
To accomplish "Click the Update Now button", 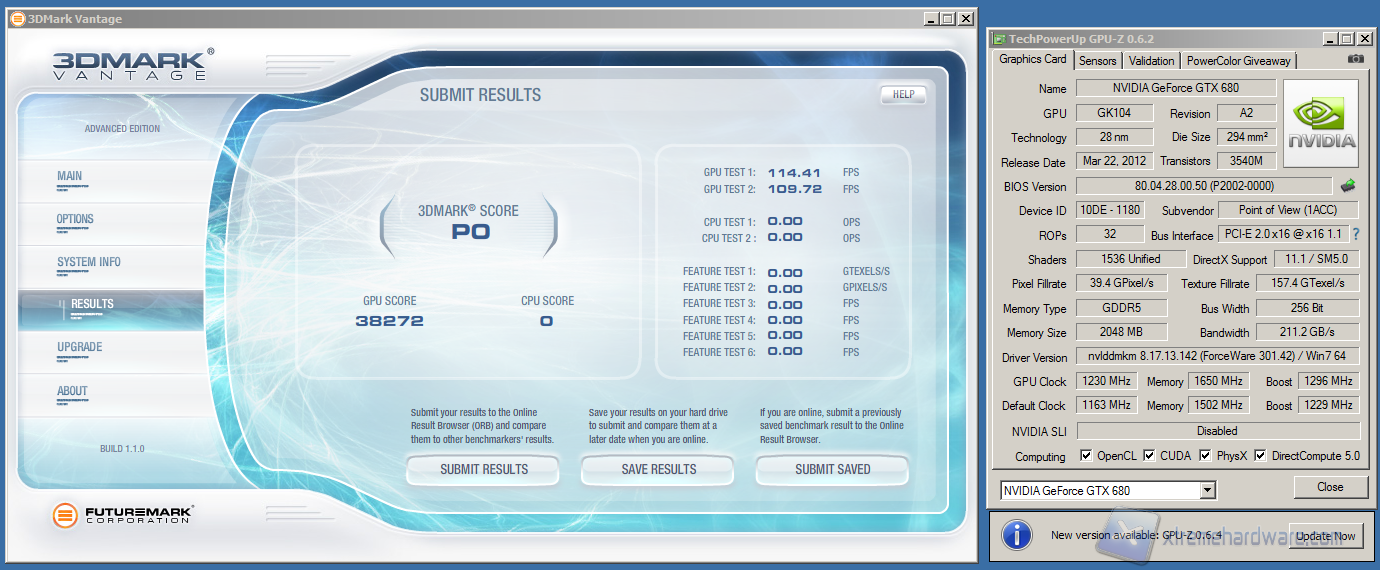I will [x=1325, y=536].
